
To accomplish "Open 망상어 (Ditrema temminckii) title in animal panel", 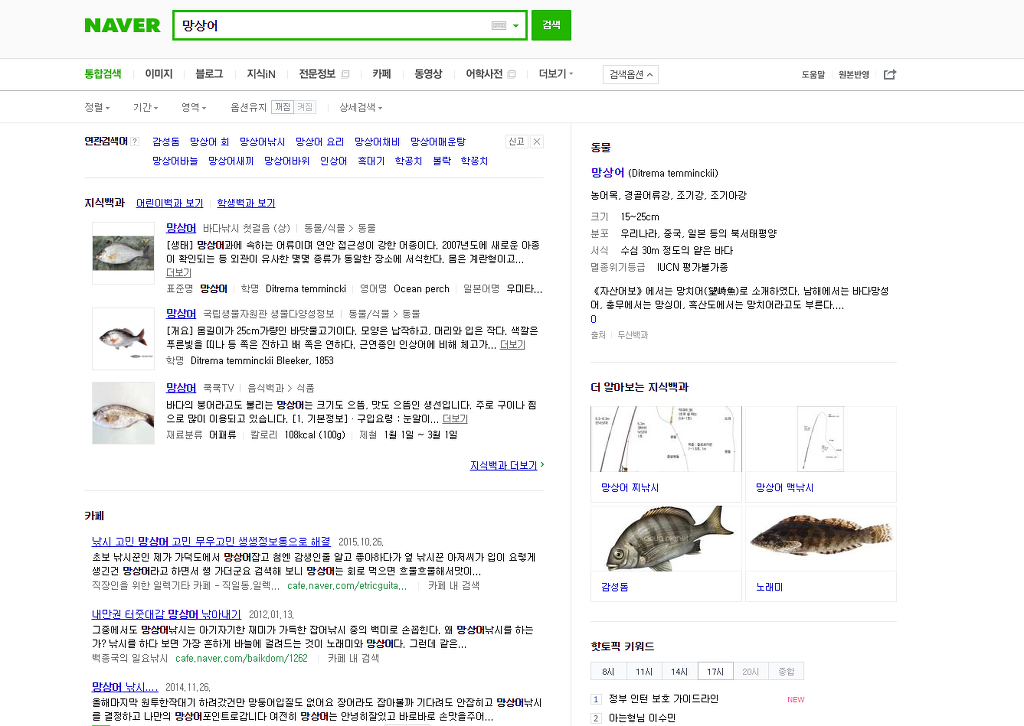I will click(607, 172).
